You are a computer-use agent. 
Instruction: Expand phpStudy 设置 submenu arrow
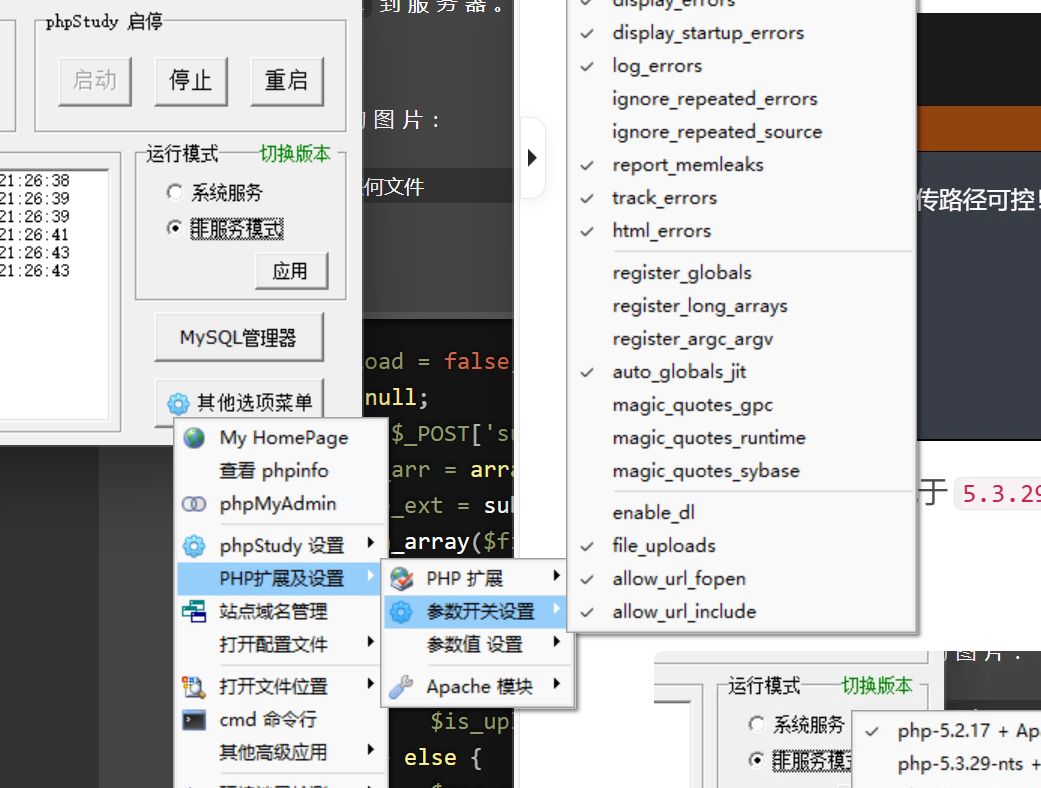coord(371,543)
